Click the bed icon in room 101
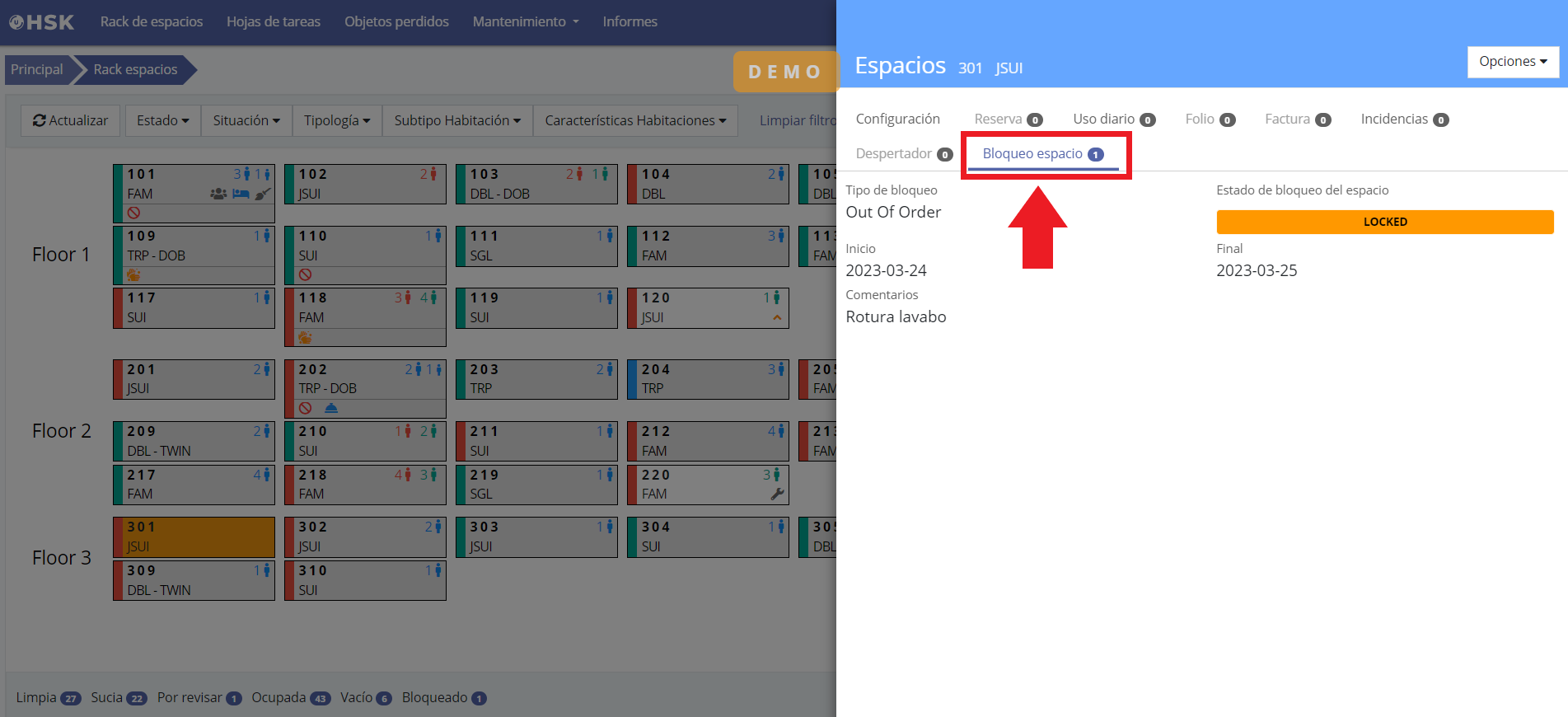 coord(241,194)
